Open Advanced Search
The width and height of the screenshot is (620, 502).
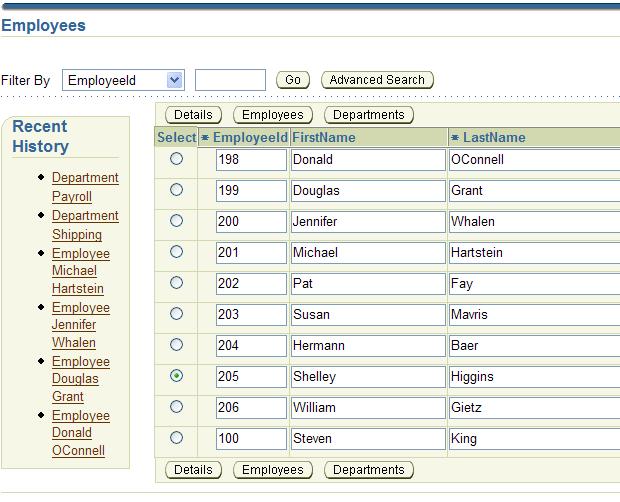click(x=377, y=80)
